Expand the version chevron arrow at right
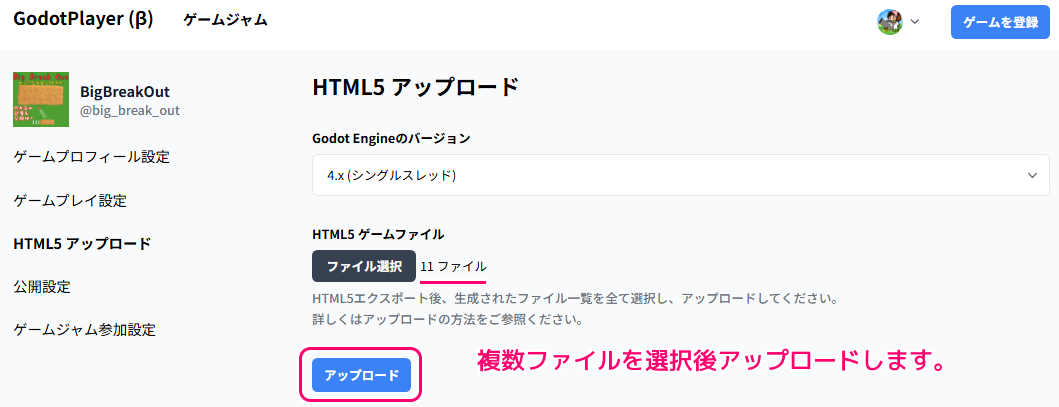 click(x=1032, y=175)
